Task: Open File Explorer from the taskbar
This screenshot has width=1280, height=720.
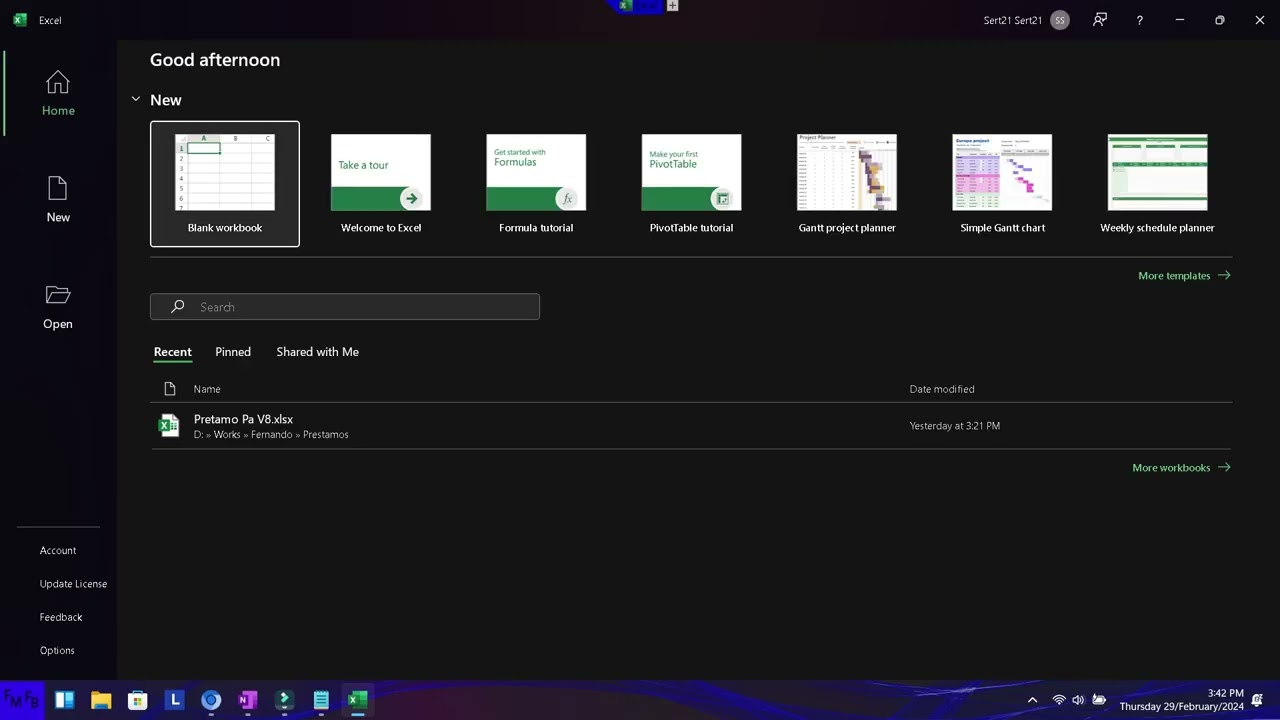Action: click(101, 700)
